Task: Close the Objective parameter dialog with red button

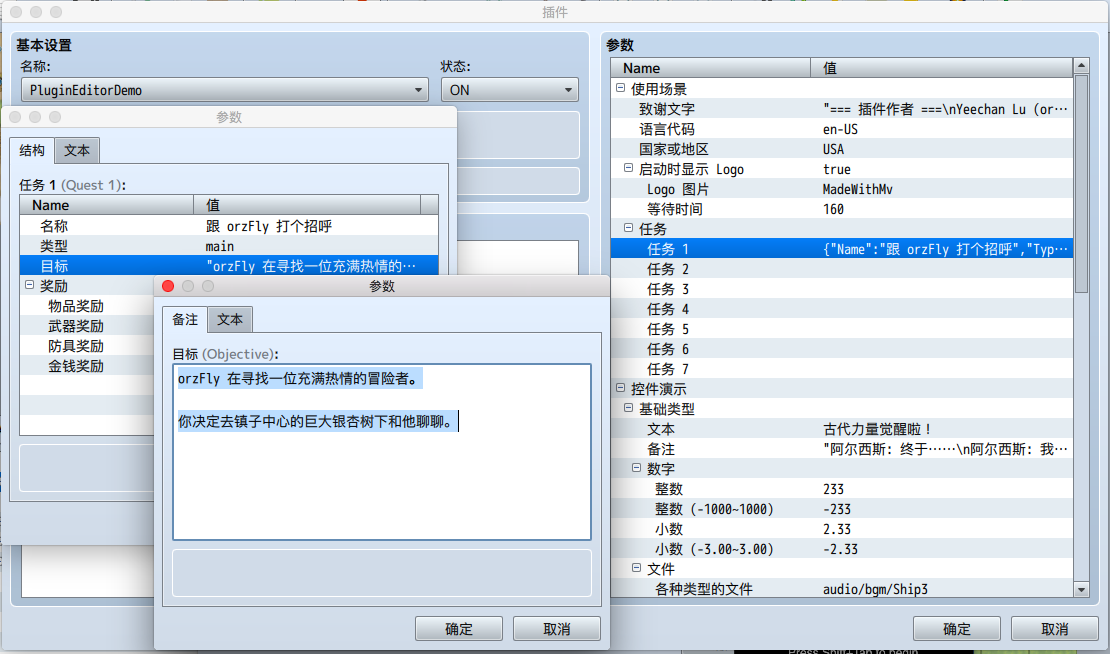Action: click(x=168, y=286)
